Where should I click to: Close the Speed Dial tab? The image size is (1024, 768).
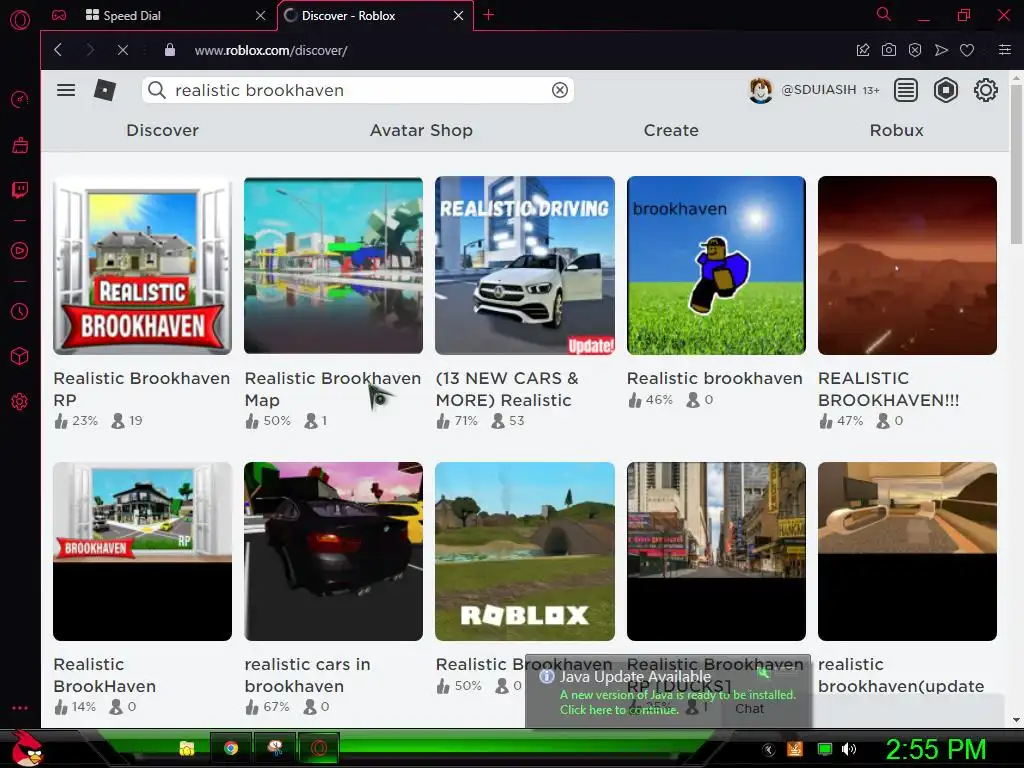(261, 15)
